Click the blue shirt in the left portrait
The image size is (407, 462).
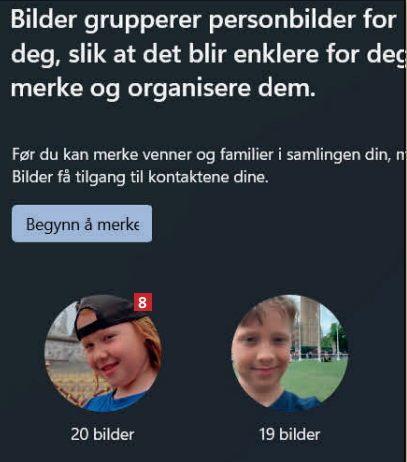click(x=113, y=402)
